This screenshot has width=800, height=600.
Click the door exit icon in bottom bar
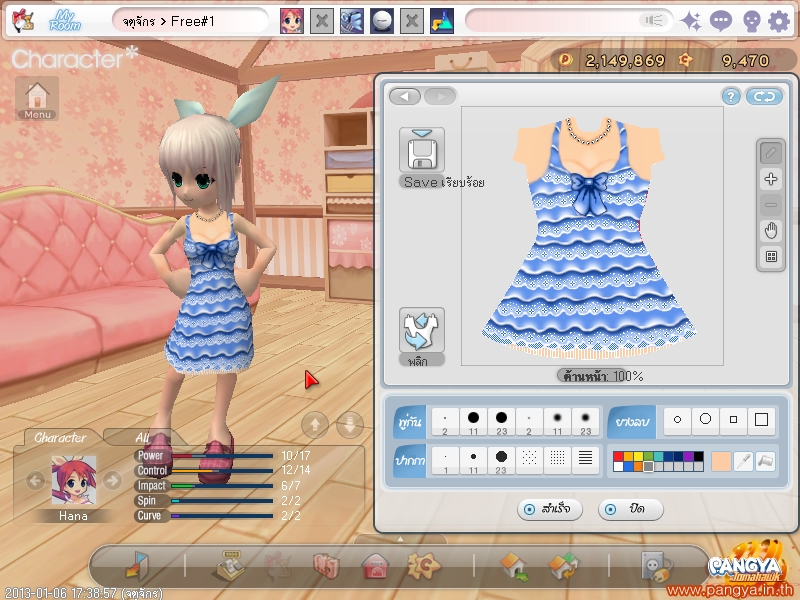[x=137, y=566]
